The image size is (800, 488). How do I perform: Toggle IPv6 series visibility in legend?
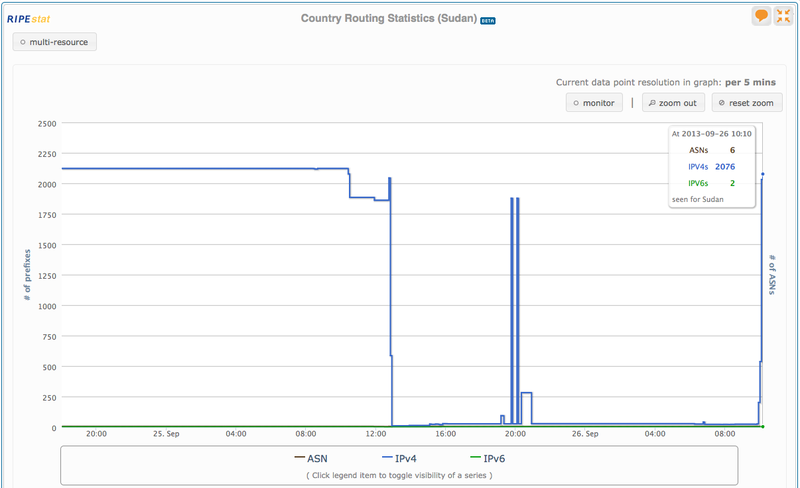click(x=494, y=458)
